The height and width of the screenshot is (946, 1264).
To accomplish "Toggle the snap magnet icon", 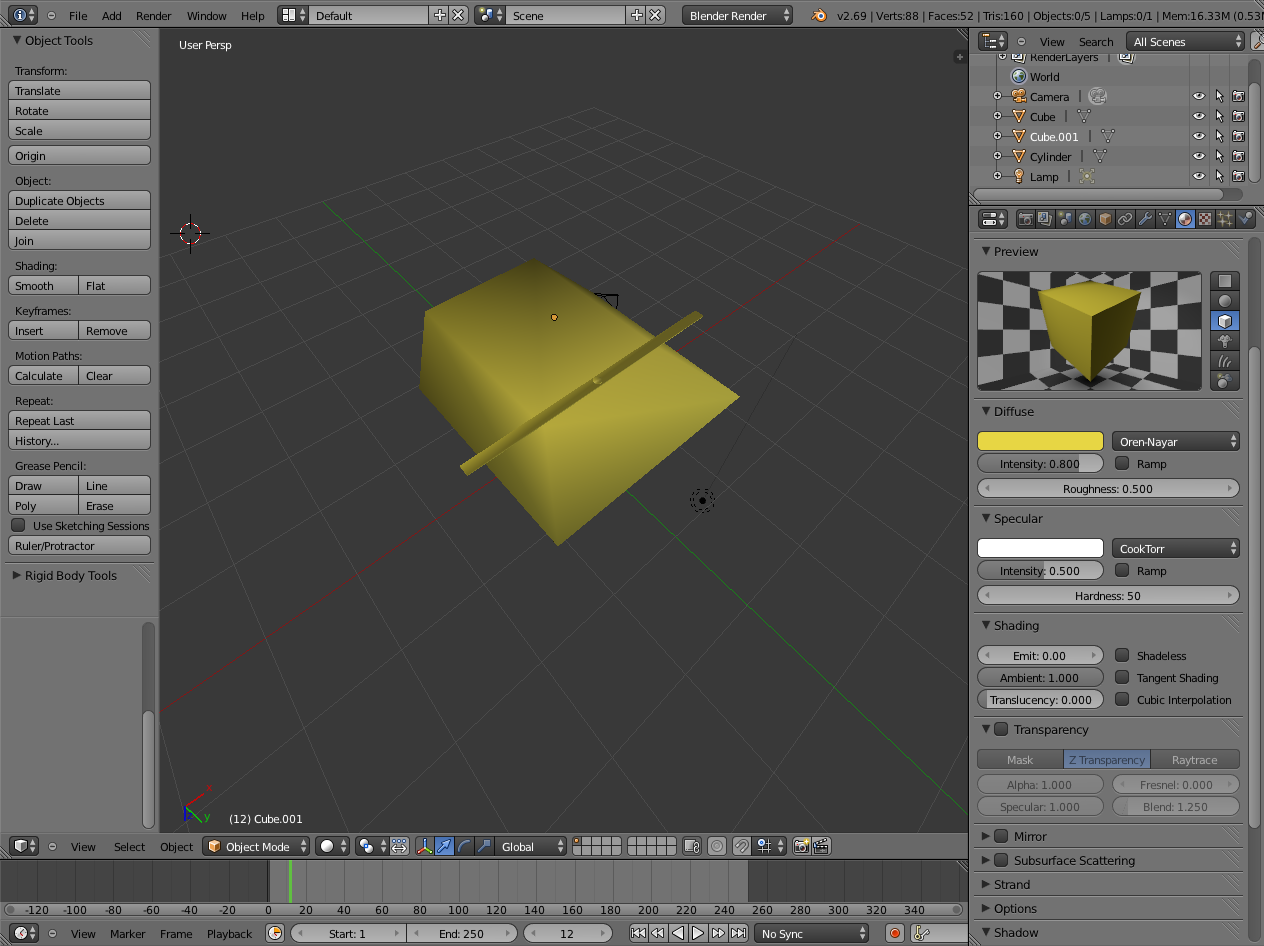I will coord(741,846).
